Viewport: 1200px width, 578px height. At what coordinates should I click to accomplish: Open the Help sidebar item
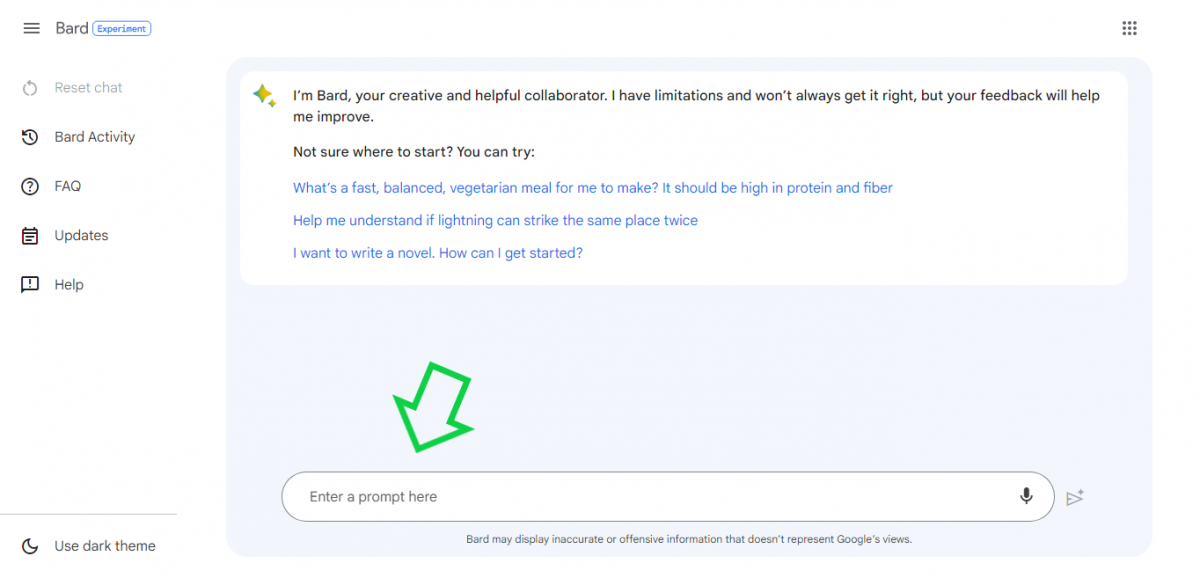69,285
